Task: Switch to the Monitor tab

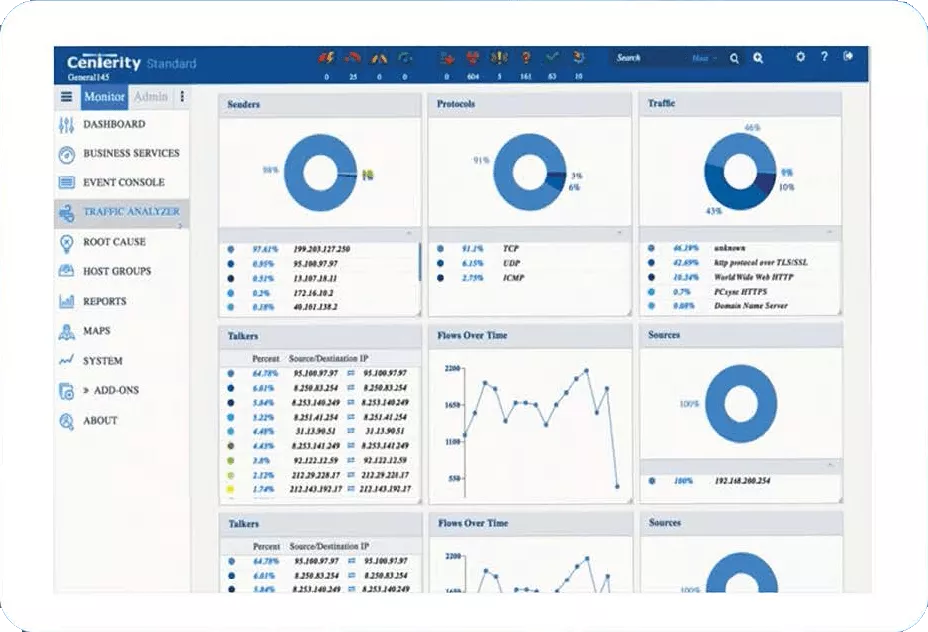Action: [104, 97]
